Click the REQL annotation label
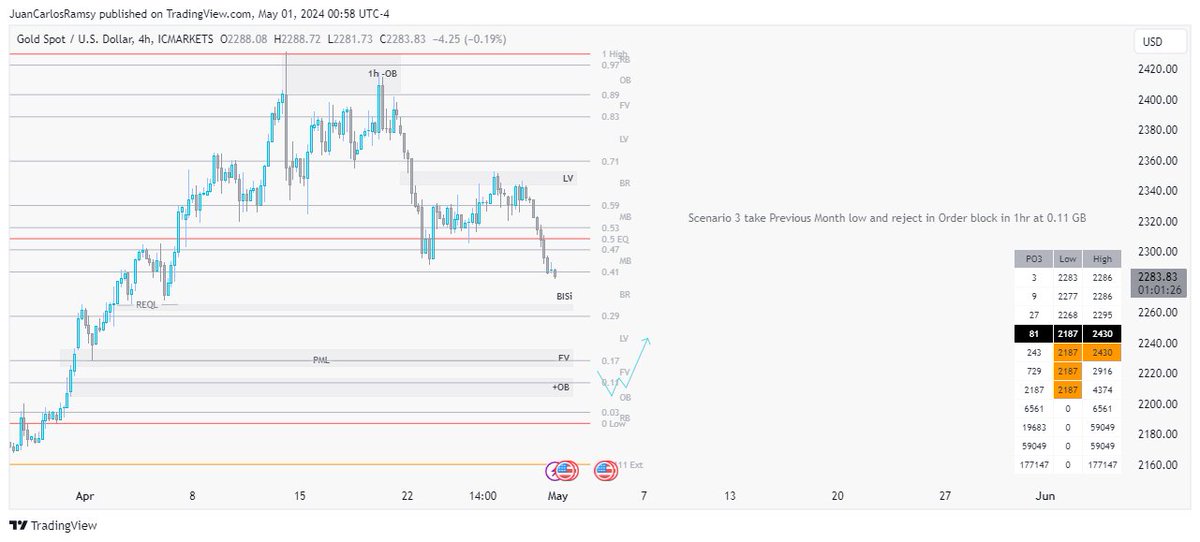 [x=147, y=303]
